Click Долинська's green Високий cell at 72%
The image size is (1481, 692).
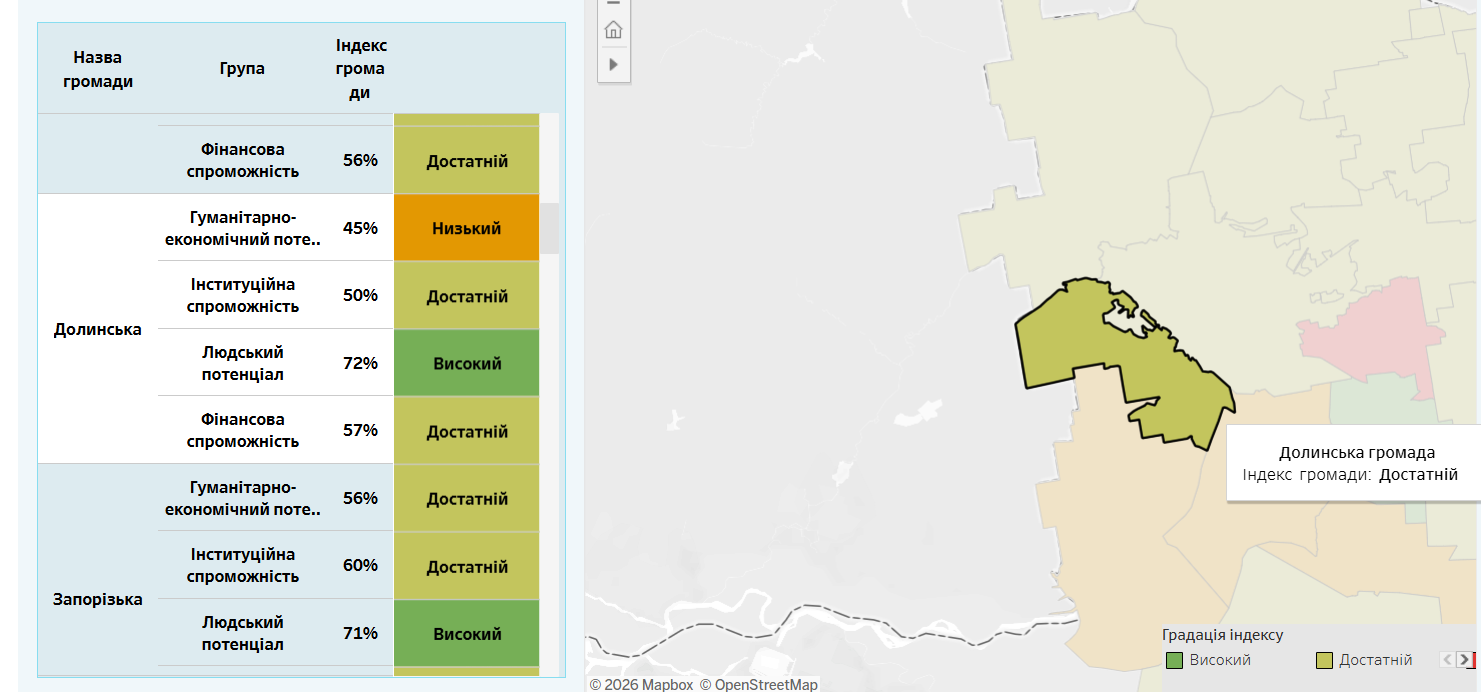click(x=466, y=363)
